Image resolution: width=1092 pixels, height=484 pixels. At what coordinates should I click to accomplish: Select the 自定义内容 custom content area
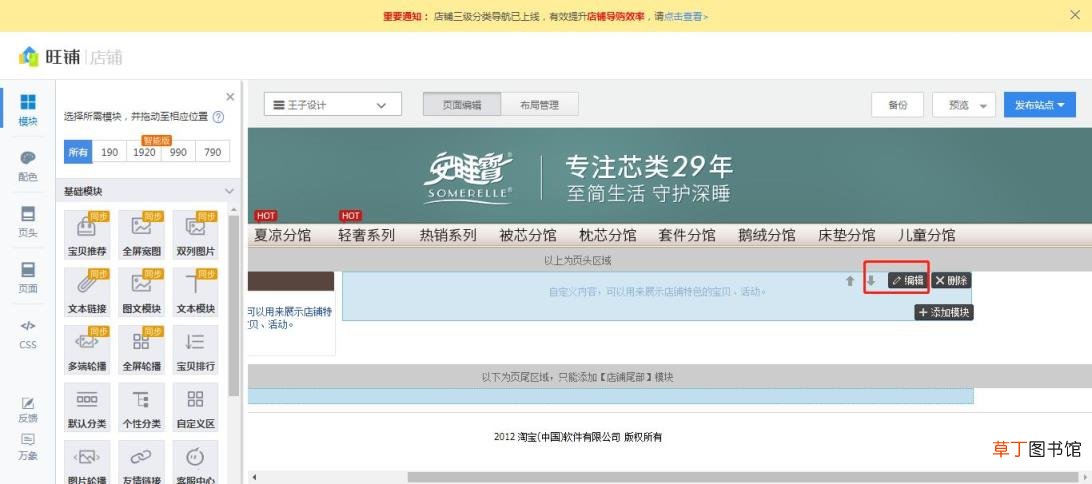coord(657,296)
